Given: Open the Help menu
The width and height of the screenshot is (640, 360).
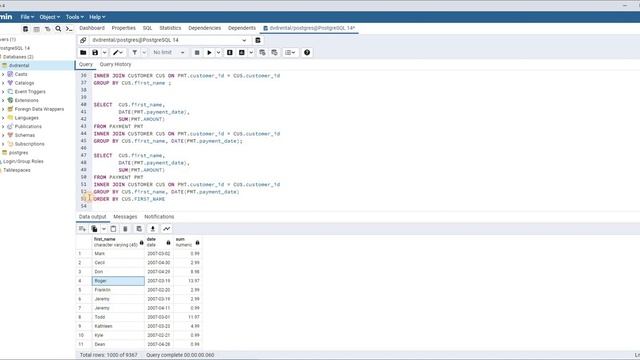Looking at the screenshot, I should [x=97, y=17].
